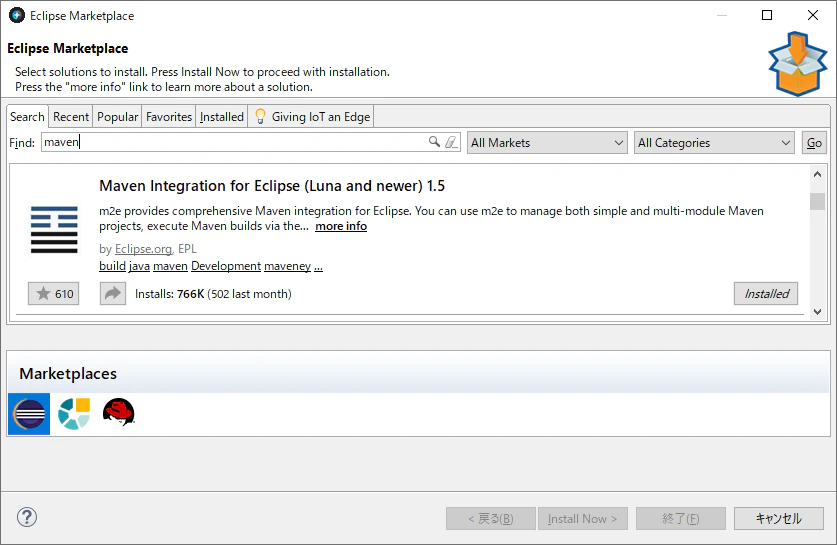This screenshot has width=837, height=545.
Task: Select the Red Hat marketplace icon
Action: [x=119, y=413]
